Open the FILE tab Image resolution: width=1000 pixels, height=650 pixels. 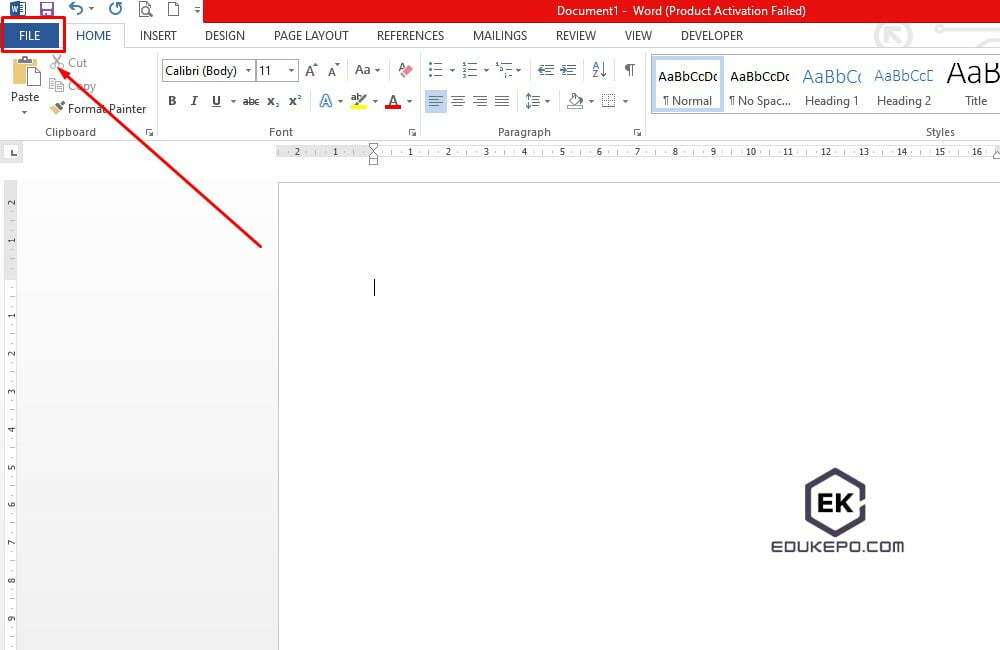tap(32, 34)
